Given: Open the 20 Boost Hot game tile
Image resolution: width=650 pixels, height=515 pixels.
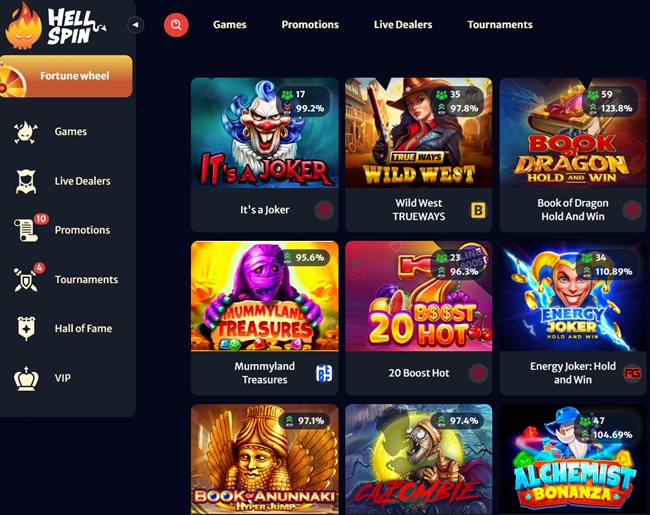Looking at the screenshot, I should (419, 296).
